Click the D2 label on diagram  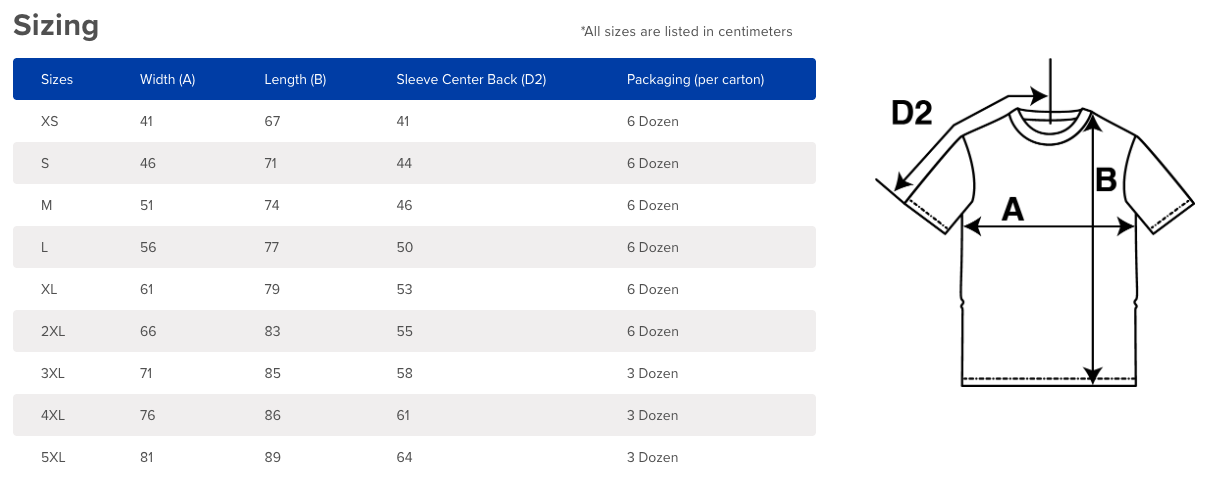pos(911,113)
